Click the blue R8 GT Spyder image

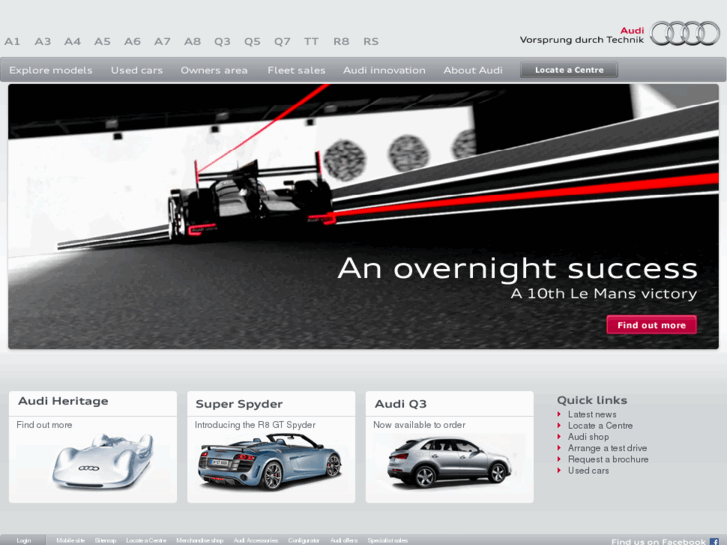tap(270, 462)
